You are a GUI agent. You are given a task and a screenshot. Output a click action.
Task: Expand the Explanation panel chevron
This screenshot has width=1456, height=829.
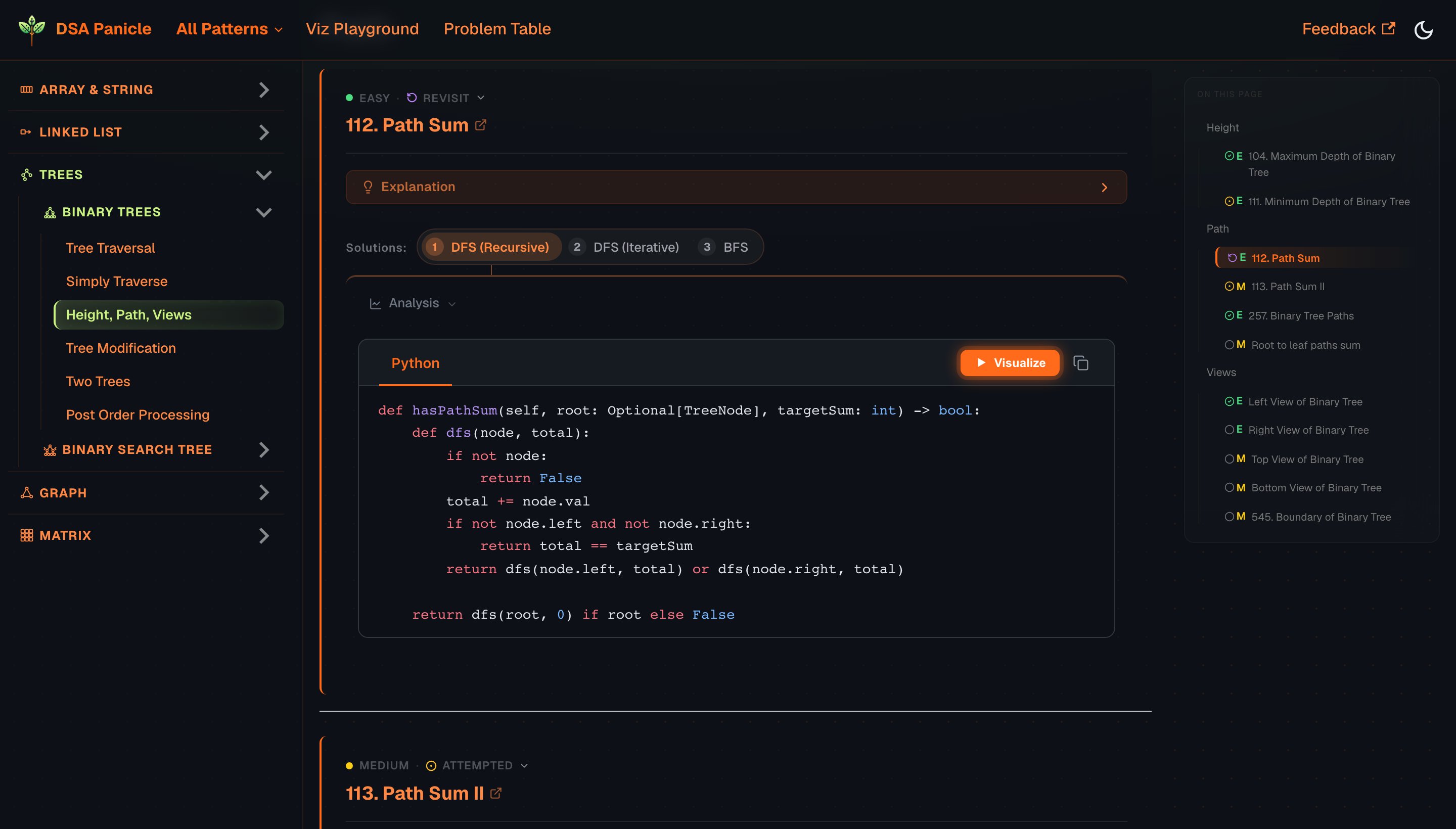[1104, 188]
